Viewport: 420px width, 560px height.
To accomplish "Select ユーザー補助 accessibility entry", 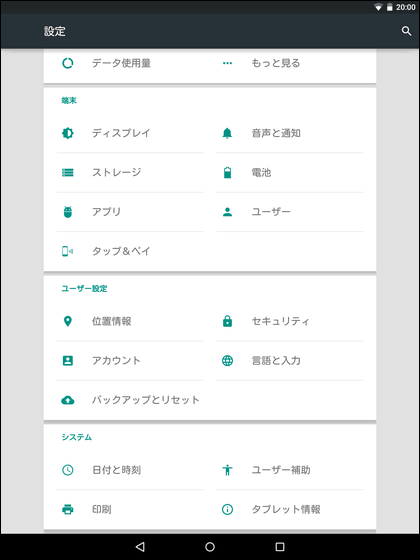I will (x=290, y=470).
